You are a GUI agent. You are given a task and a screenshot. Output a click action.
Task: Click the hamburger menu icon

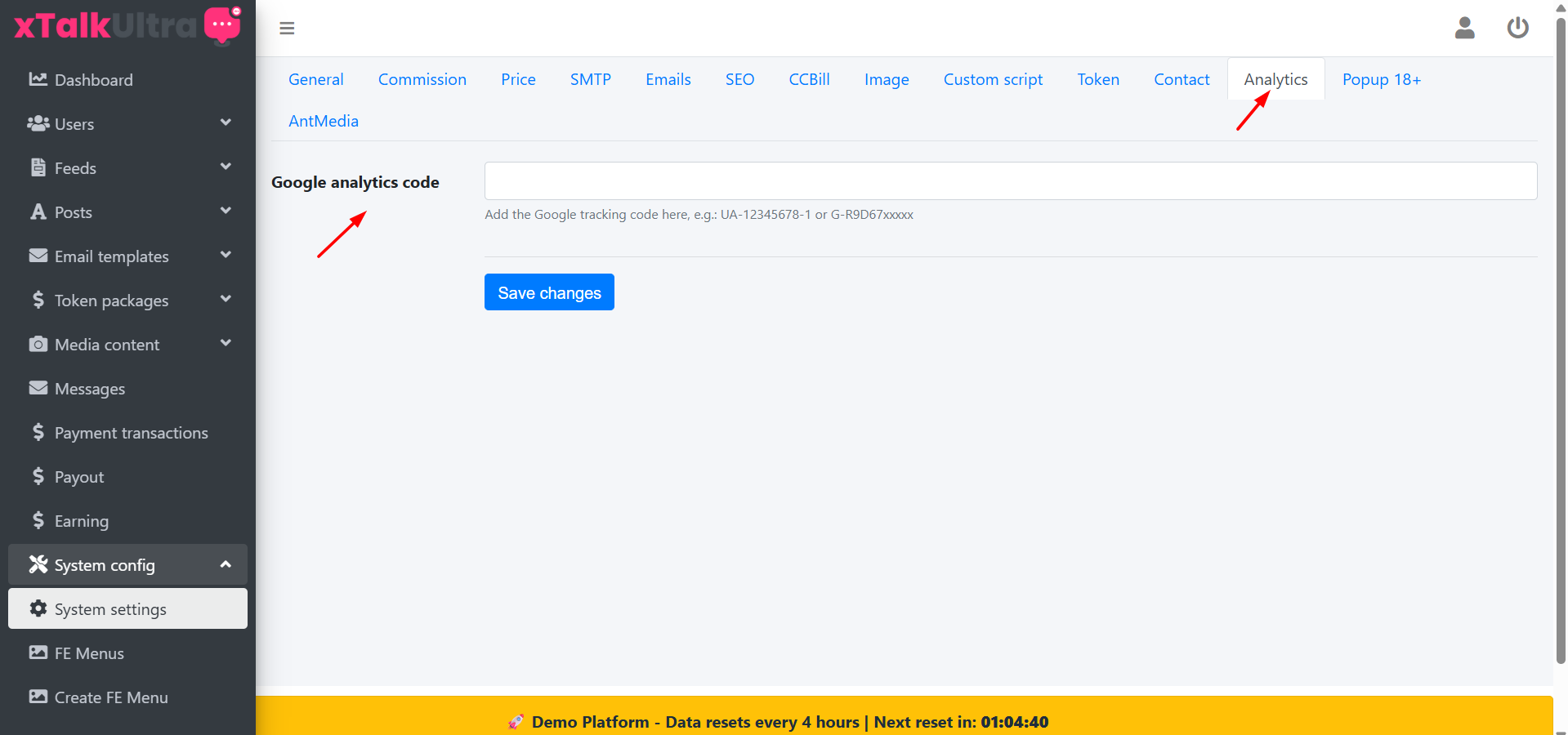287,29
